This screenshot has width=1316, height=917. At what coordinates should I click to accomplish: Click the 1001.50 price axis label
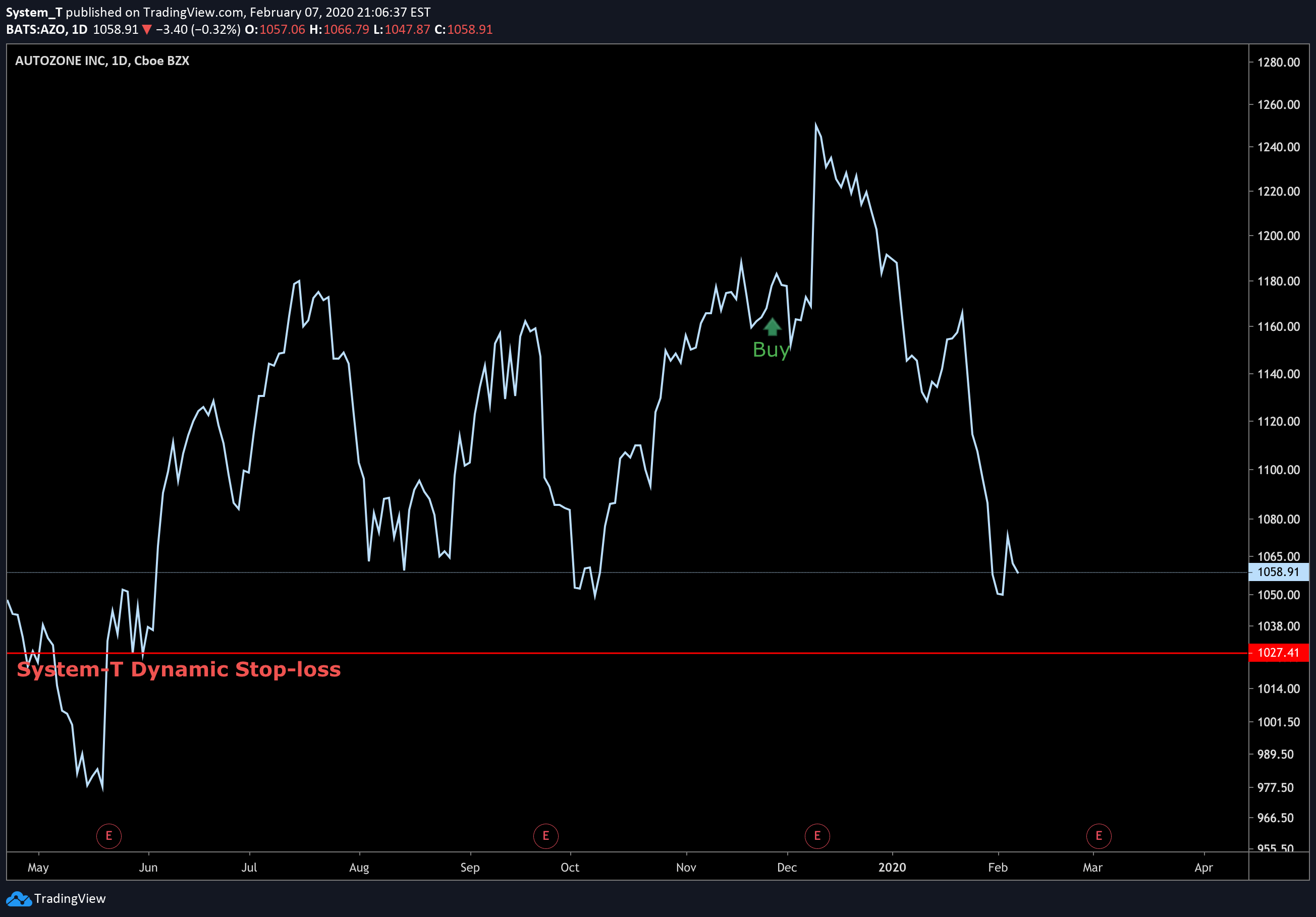[x=1279, y=722]
